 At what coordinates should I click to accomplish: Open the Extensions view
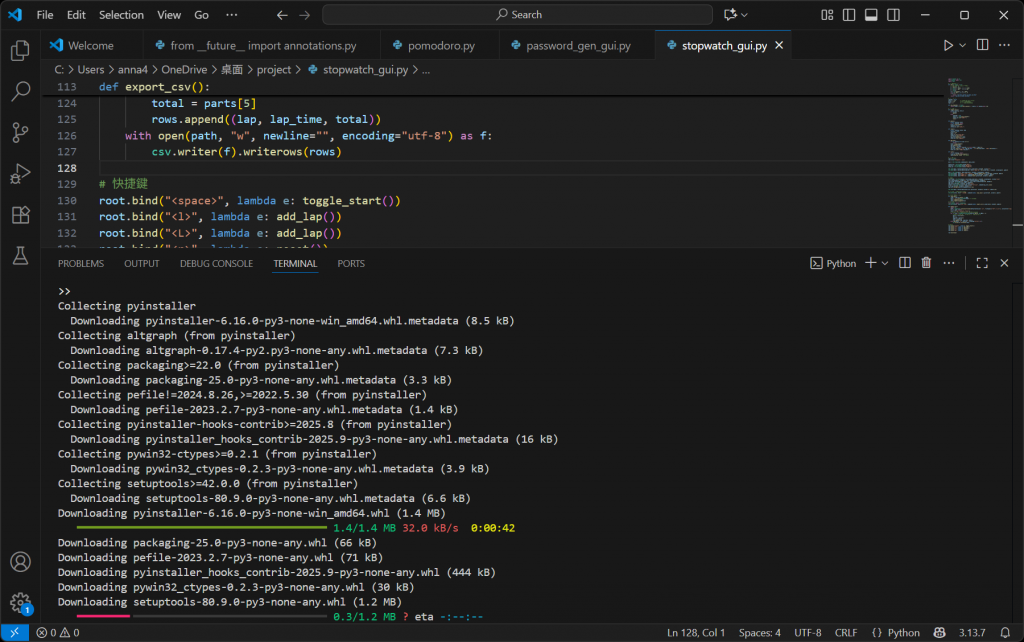click(x=20, y=215)
